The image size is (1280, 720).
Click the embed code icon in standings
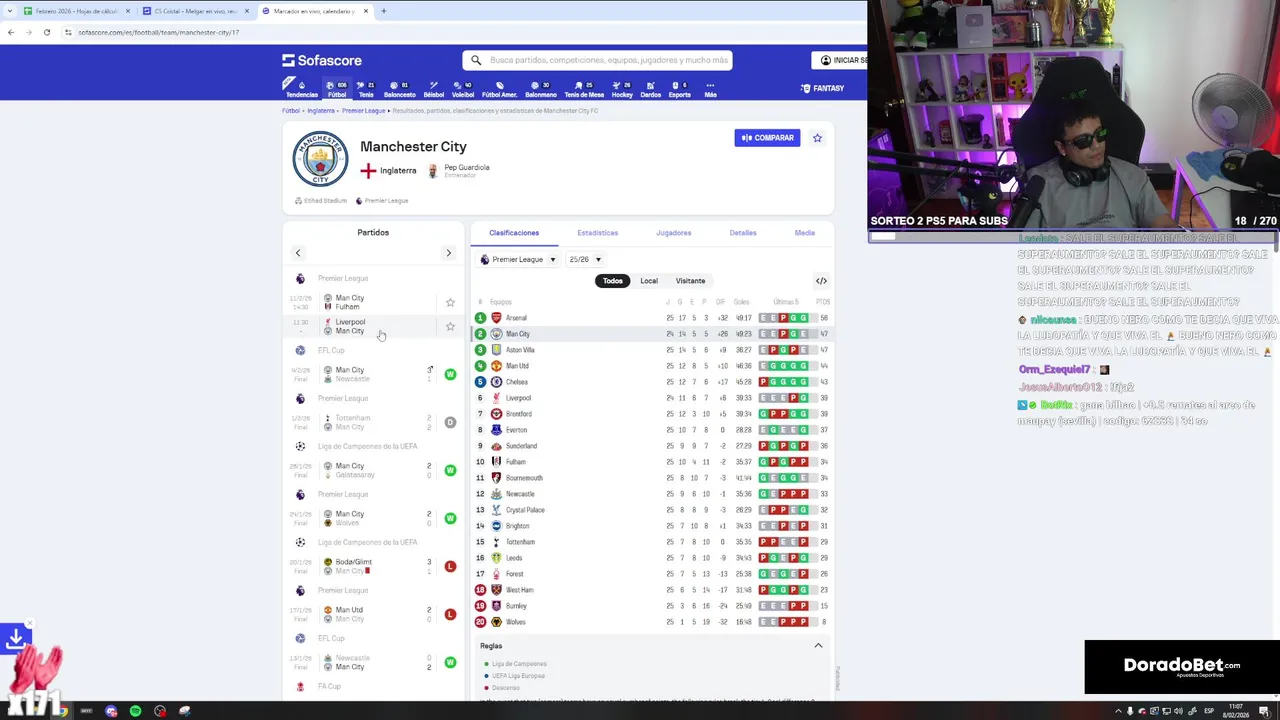821,281
